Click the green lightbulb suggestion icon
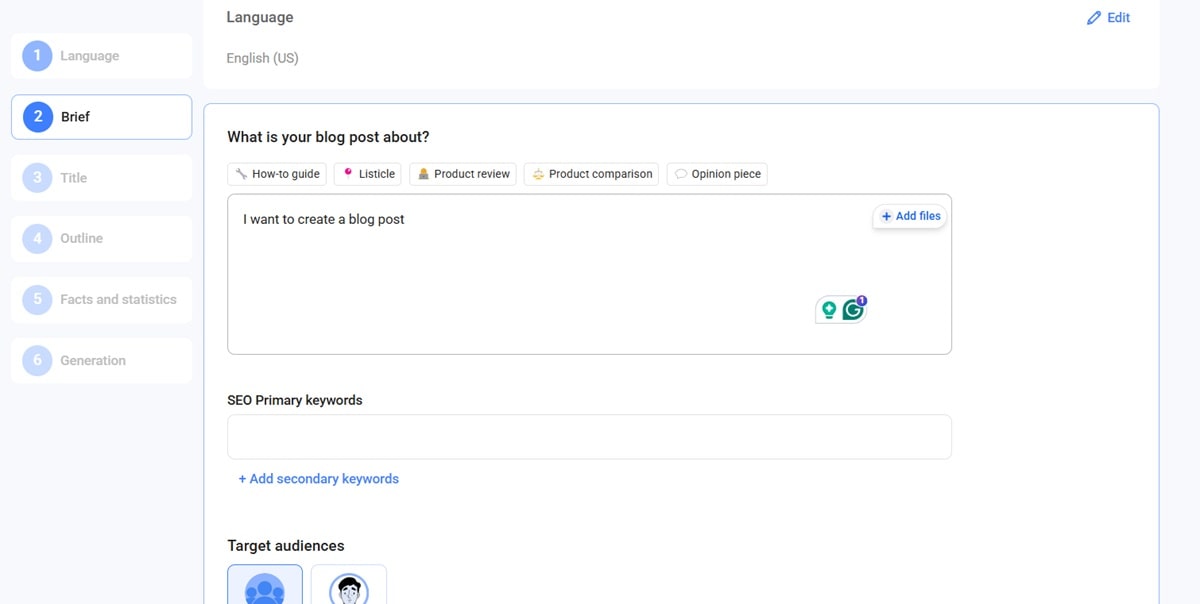This screenshot has width=1200, height=604. pos(829,310)
